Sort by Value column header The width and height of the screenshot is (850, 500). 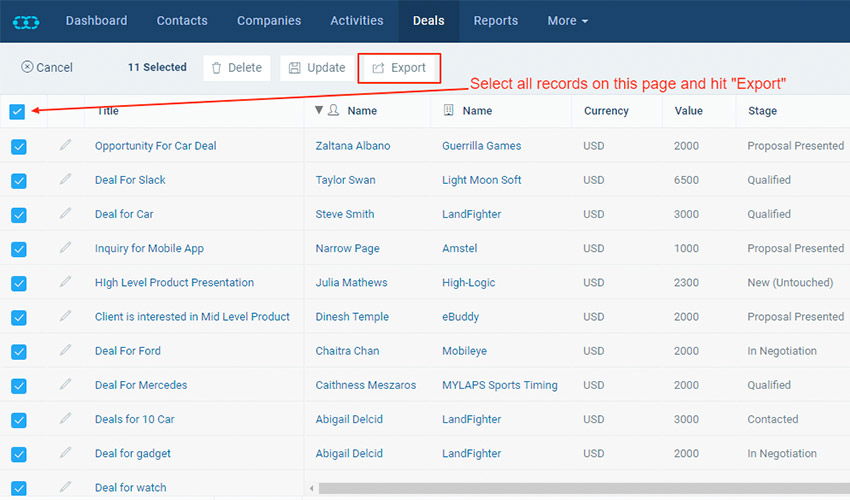(x=688, y=111)
